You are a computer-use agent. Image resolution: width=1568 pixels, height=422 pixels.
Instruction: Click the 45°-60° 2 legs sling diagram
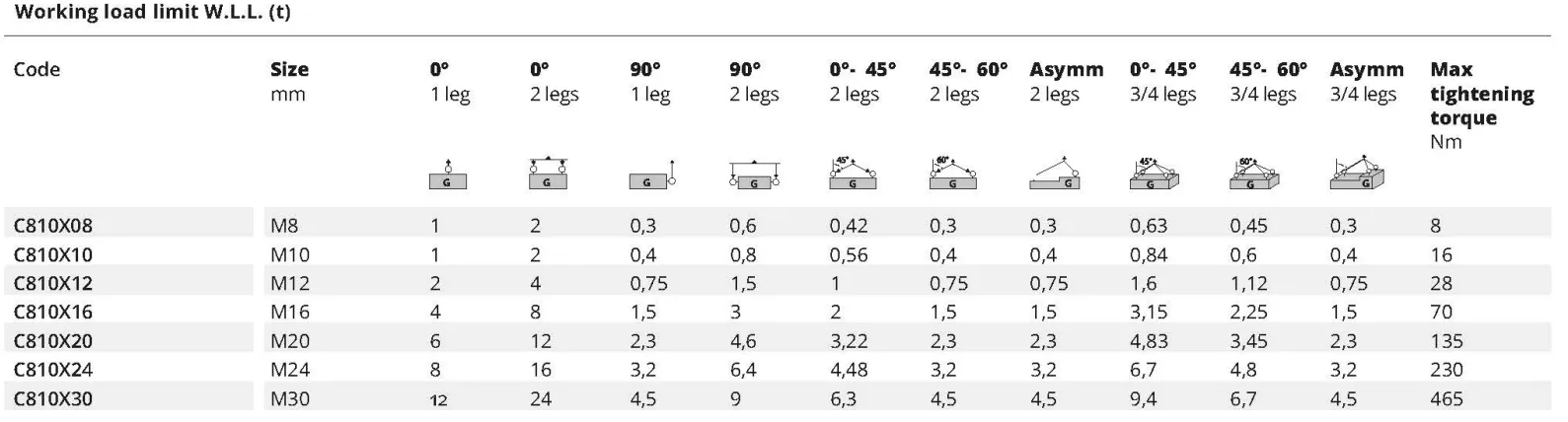click(952, 174)
